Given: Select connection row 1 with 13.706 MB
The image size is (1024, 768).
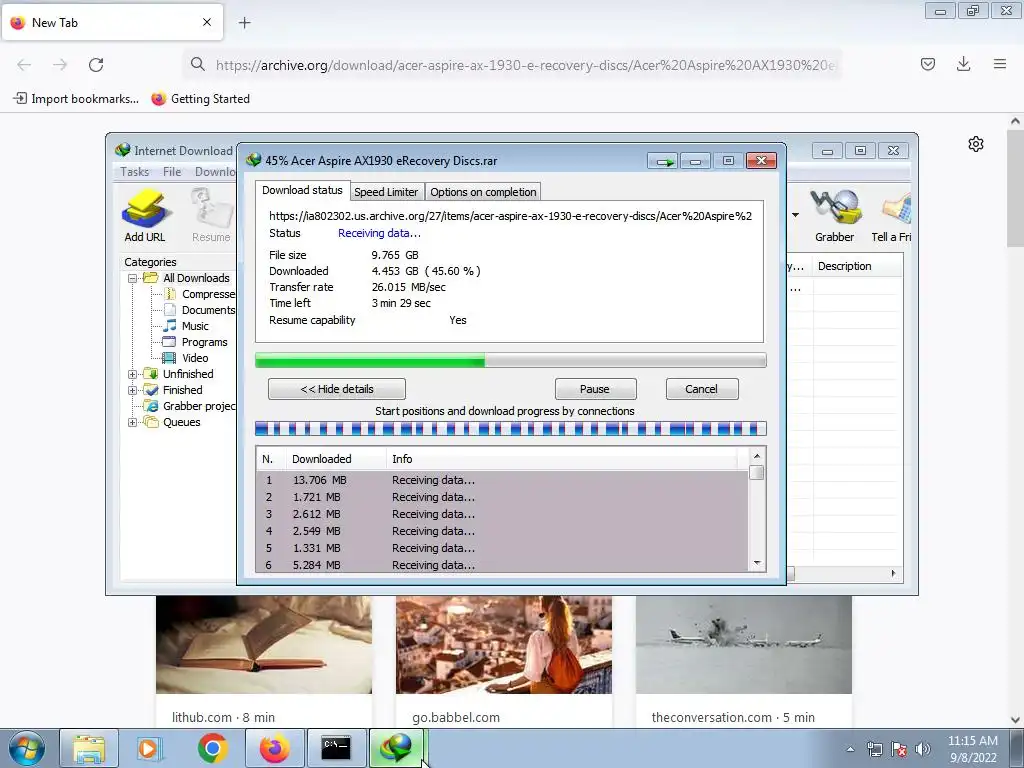Looking at the screenshot, I should point(502,480).
